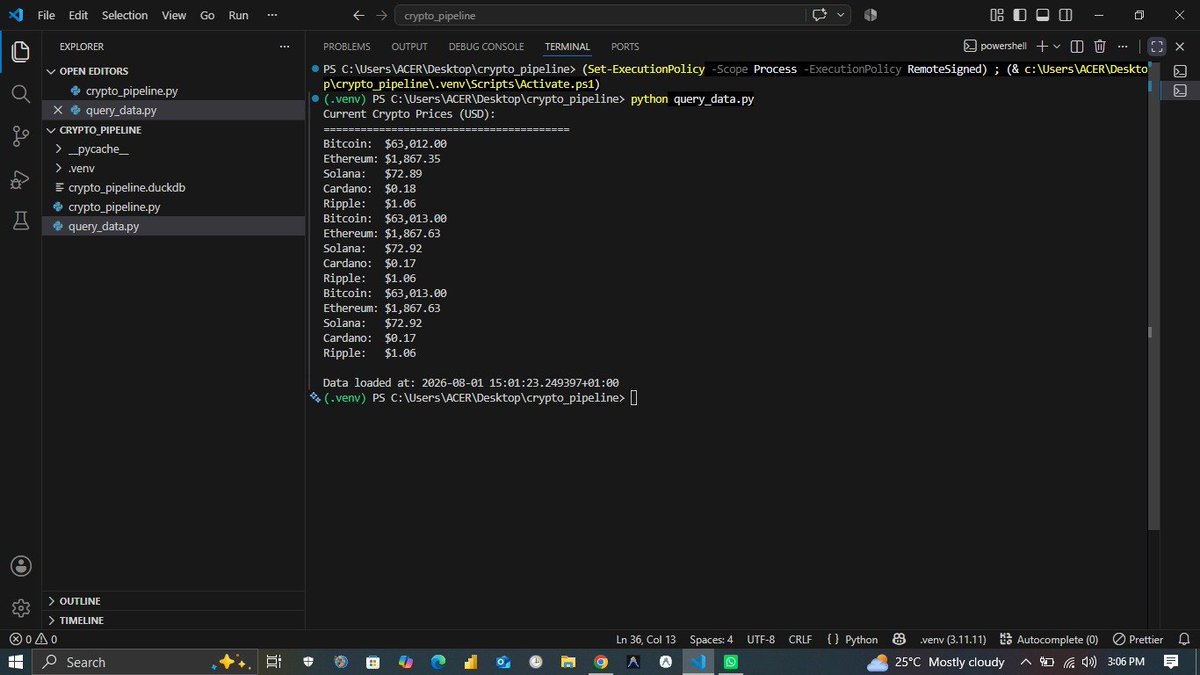Toggle the bottom panel visibility
This screenshot has width=1200, height=675.
click(1042, 15)
